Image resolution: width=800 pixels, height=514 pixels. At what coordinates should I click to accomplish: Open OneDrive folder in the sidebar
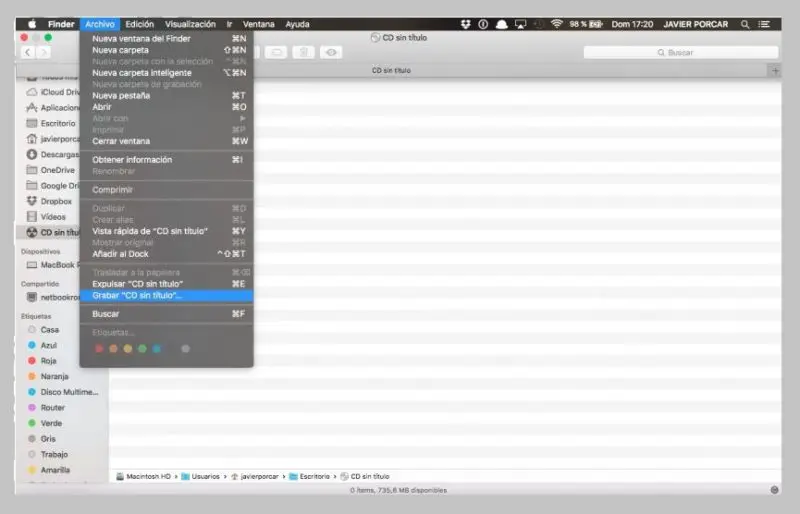51,170
